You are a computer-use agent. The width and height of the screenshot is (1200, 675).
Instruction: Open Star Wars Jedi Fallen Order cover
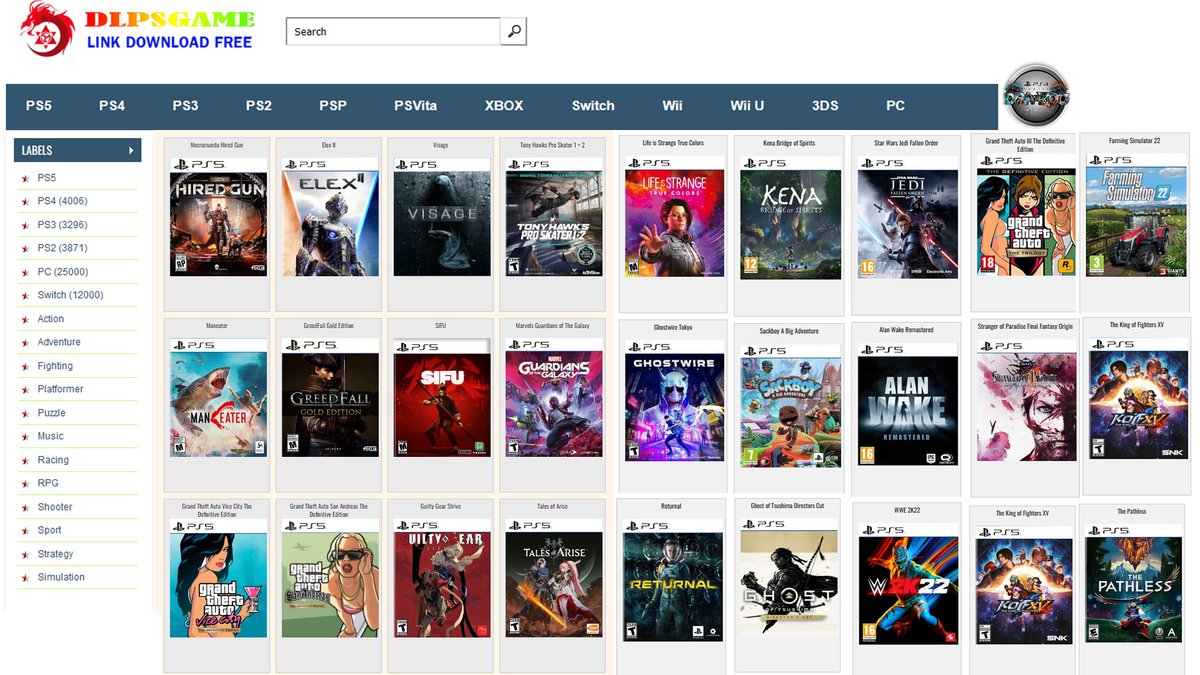point(908,218)
